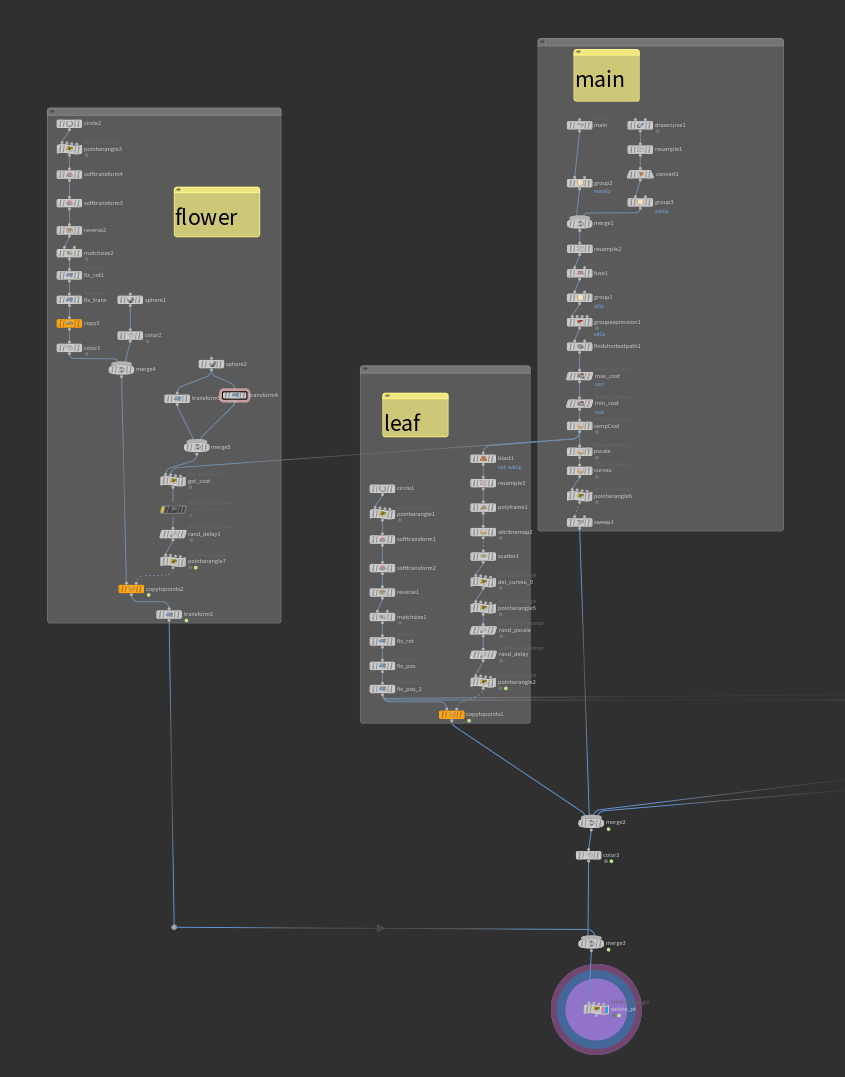The image size is (845, 1077).
Task: Select the sweep1 node
Action: (580, 522)
